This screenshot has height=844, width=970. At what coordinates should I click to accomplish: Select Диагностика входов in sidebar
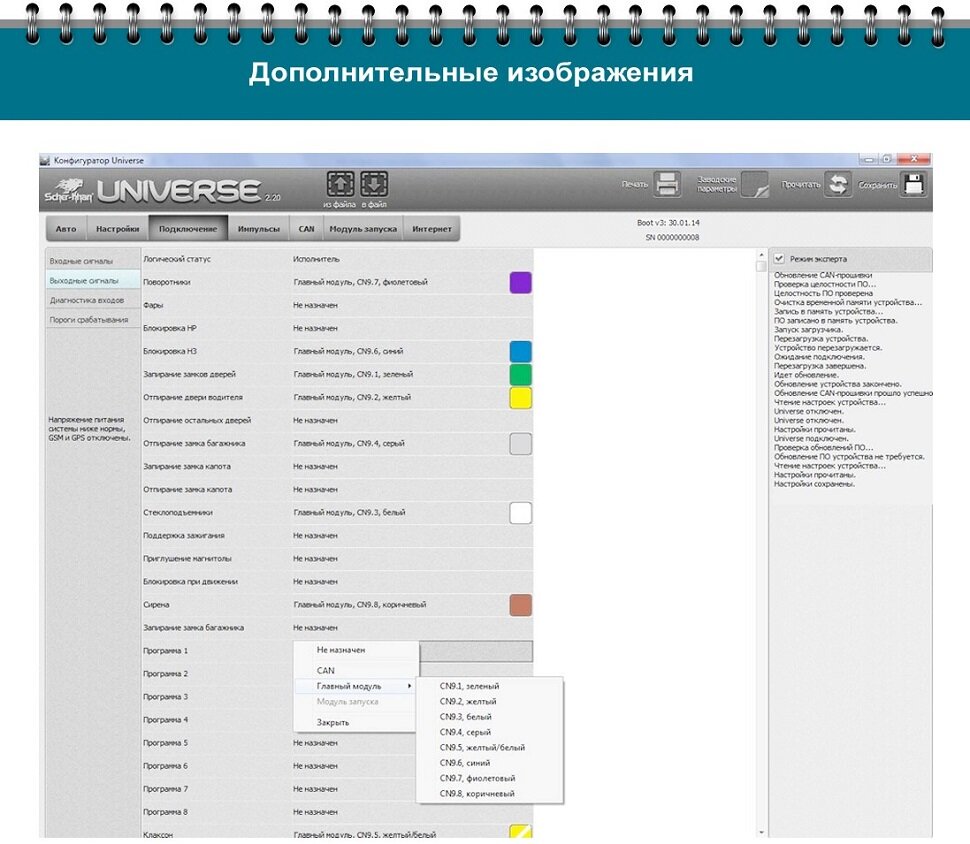93,301
